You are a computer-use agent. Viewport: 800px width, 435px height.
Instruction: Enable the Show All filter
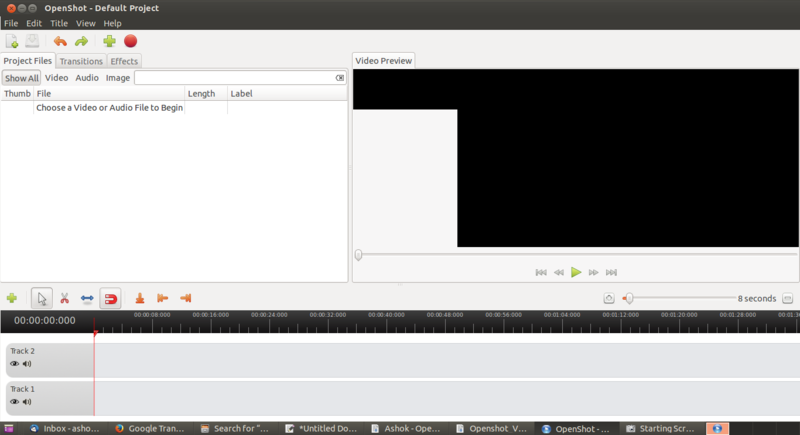[21, 78]
